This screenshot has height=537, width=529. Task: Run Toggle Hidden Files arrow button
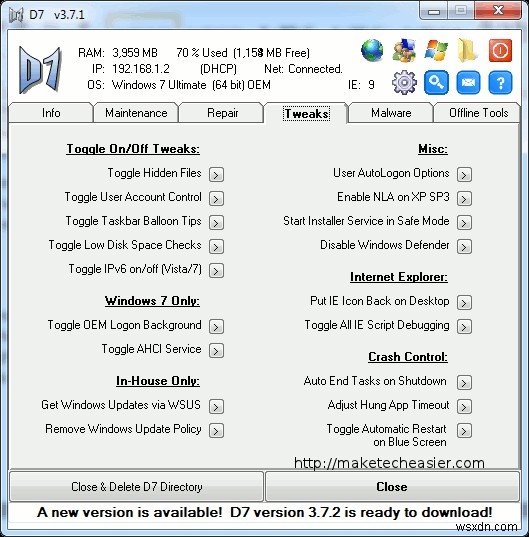pyautogui.click(x=216, y=174)
